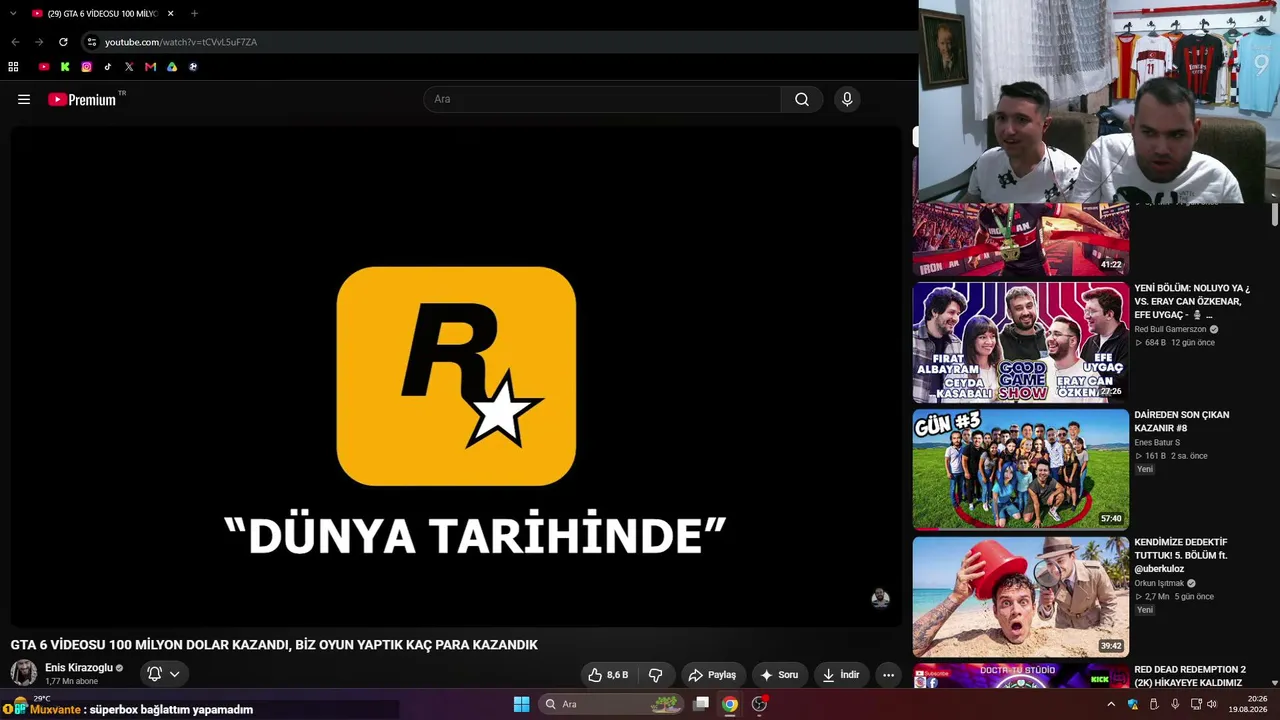Screen dimensions: 1280x720
Task: Open the notification bell subscription dropdown
Action: click(164, 674)
